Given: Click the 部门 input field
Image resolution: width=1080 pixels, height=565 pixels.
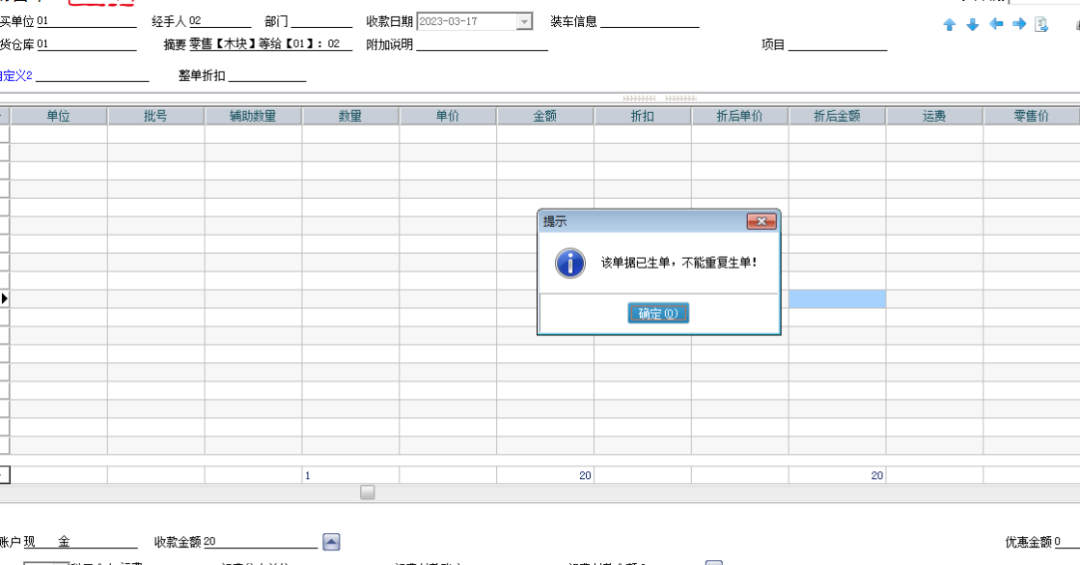Looking at the screenshot, I should click(321, 21).
